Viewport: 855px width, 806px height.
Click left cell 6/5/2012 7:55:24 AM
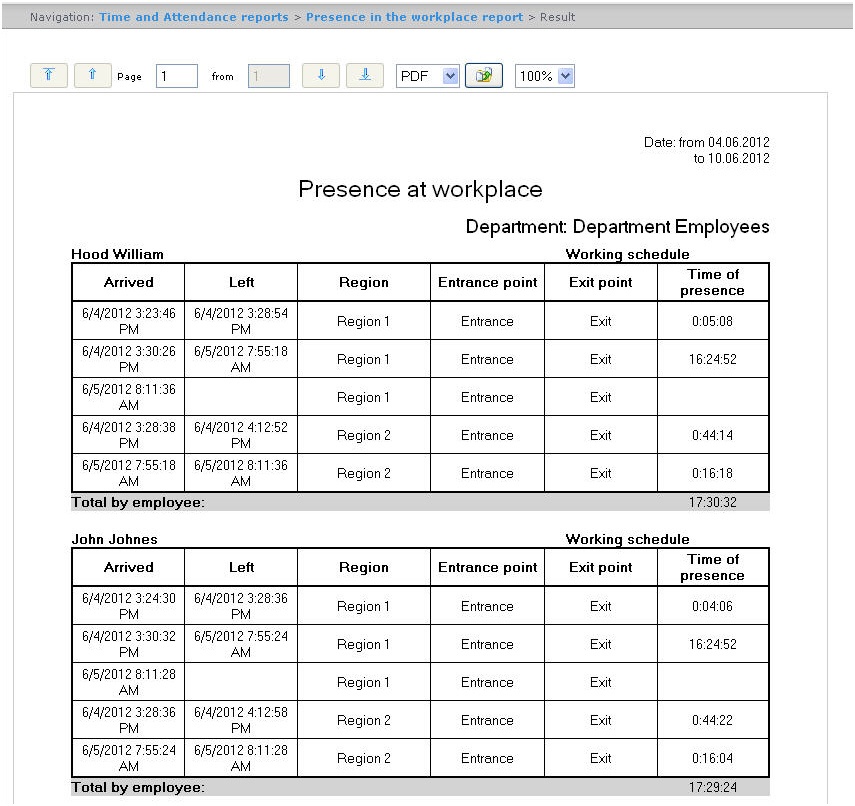pos(241,644)
